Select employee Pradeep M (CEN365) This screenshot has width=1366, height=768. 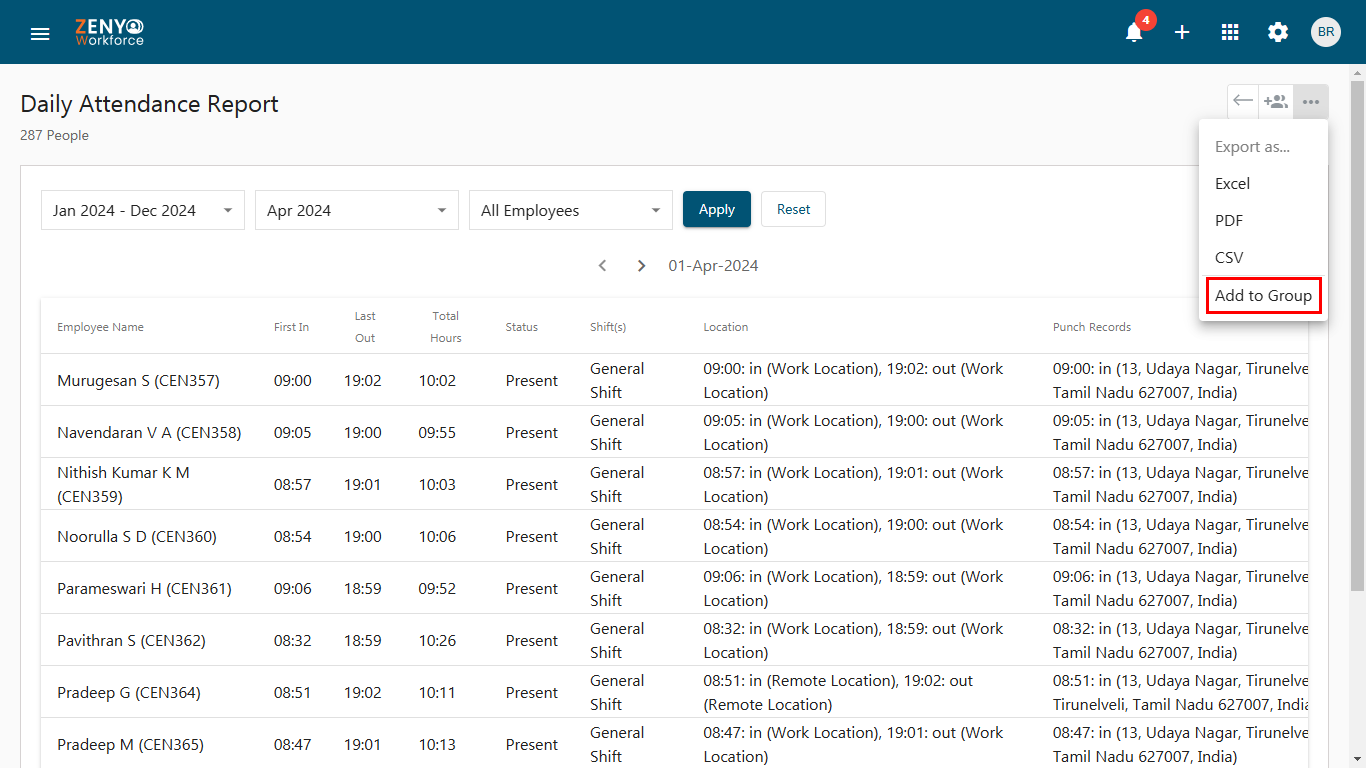(130, 745)
